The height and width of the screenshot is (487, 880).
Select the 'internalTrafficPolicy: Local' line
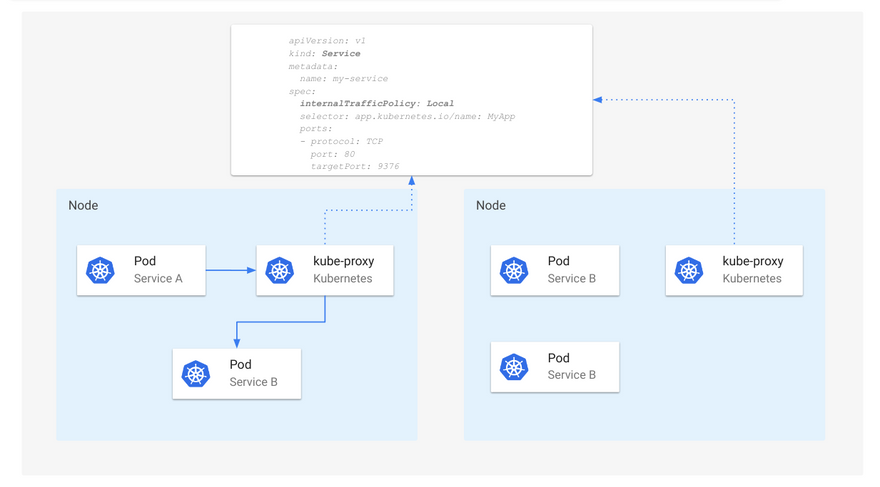[x=377, y=103]
